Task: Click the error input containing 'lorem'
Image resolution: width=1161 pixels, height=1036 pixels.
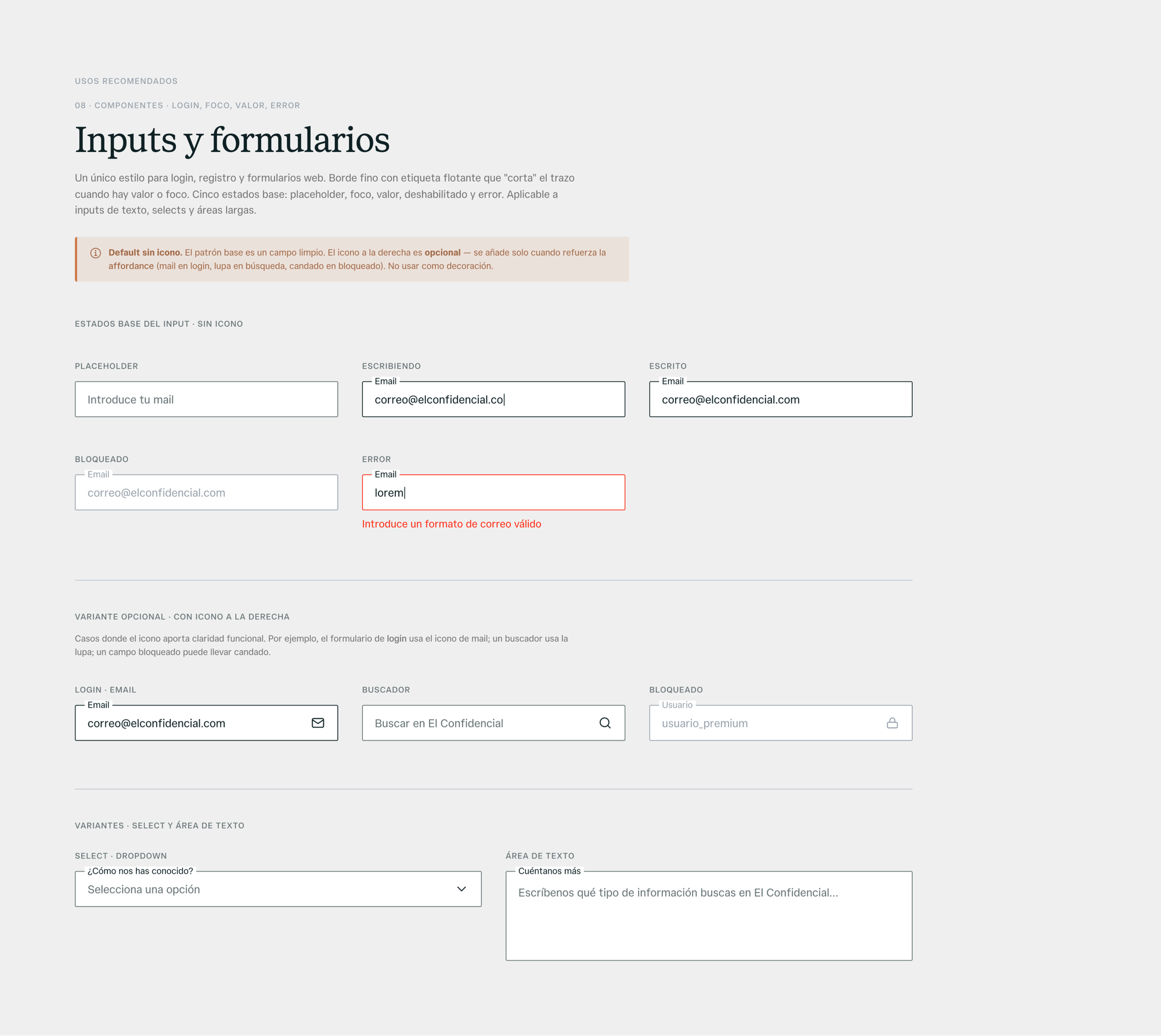Action: pos(493,492)
